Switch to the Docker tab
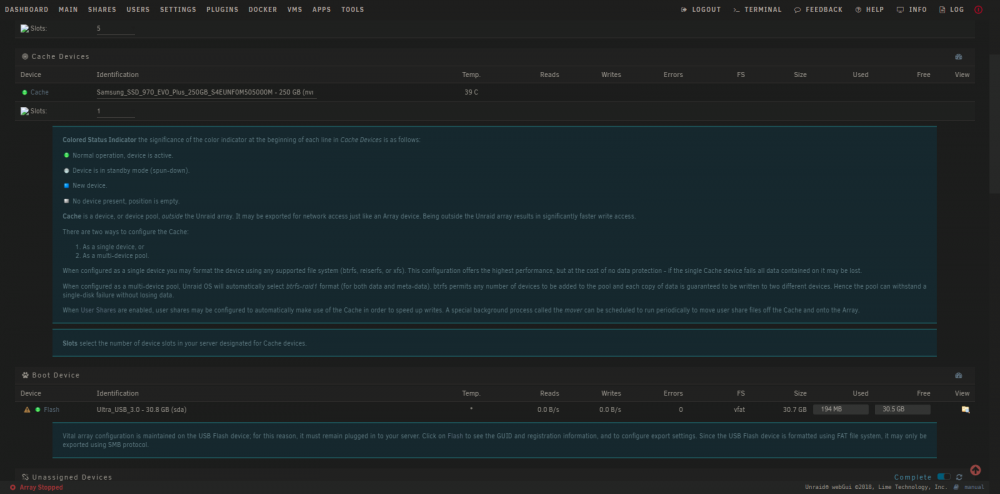Viewport: 1000px width, 494px height. point(263,10)
